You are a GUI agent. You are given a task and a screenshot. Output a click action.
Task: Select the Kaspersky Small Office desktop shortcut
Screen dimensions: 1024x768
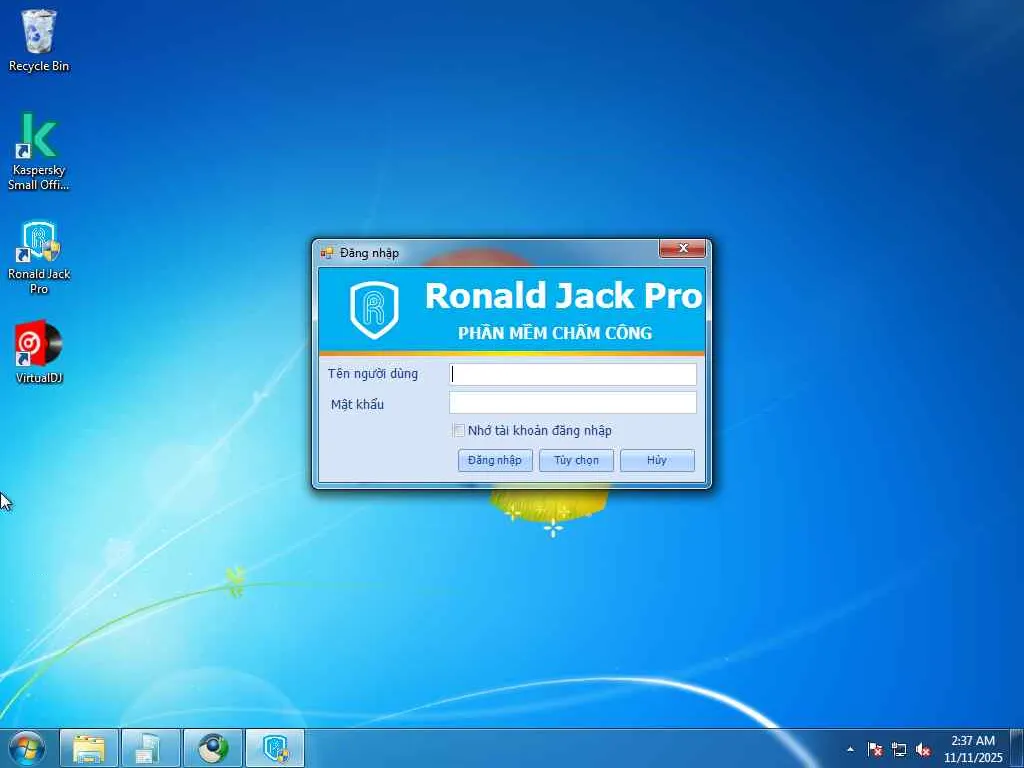click(x=39, y=152)
